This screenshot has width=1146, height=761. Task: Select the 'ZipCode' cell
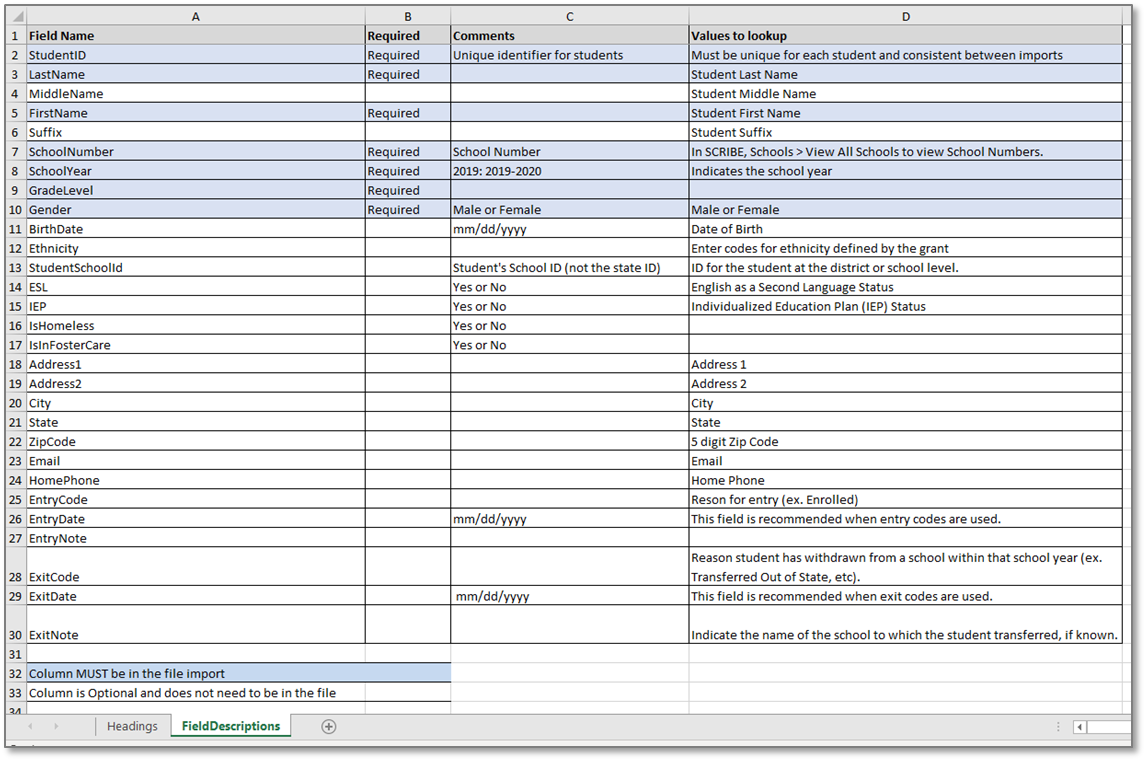(x=196, y=442)
